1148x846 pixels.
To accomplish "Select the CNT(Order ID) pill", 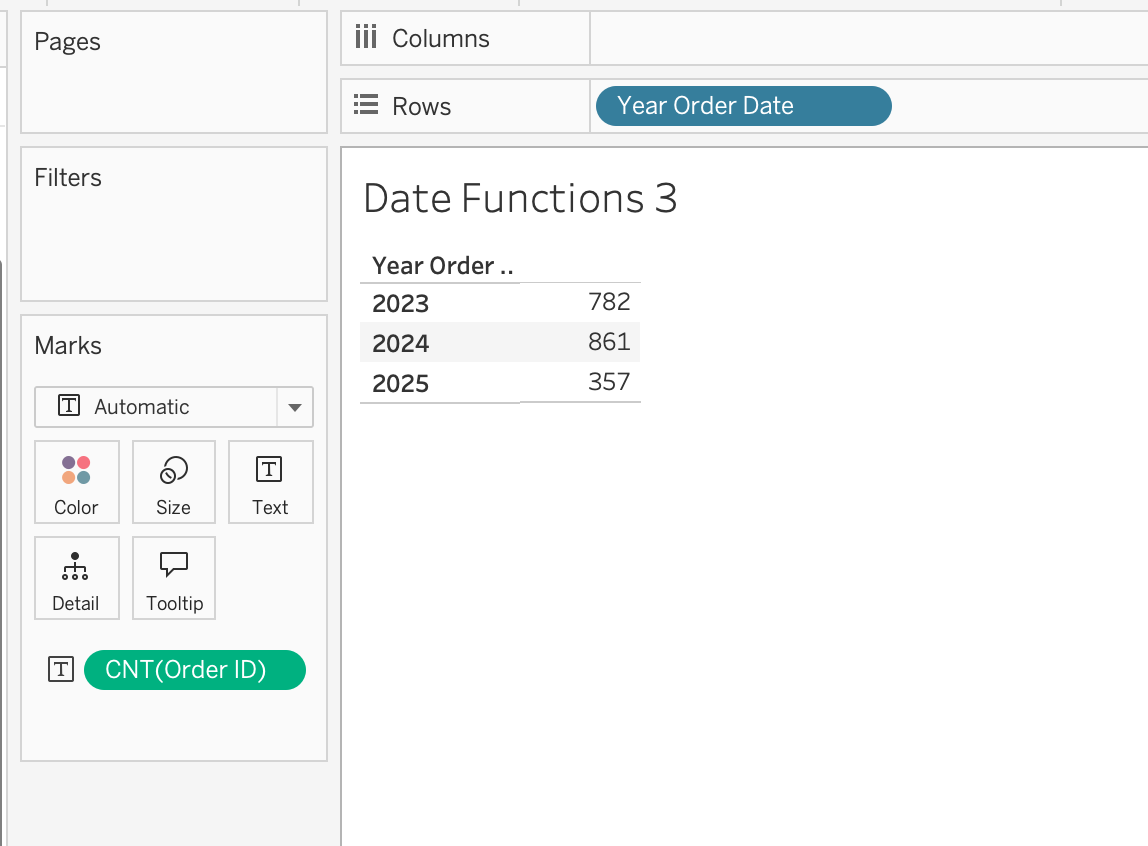I will (x=194, y=670).
